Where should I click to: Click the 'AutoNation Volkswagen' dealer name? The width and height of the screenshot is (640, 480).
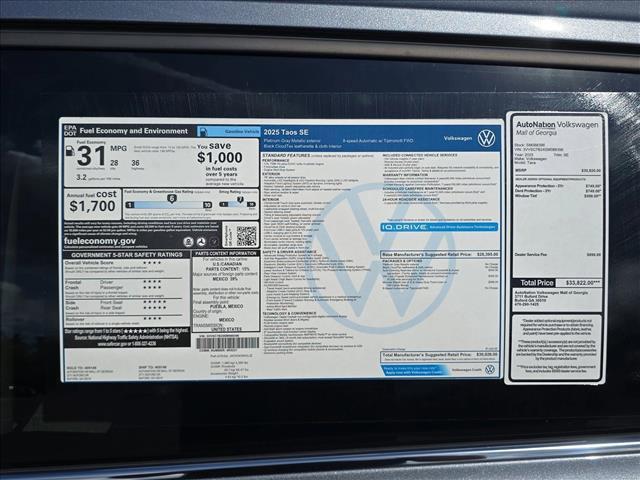(x=557, y=124)
